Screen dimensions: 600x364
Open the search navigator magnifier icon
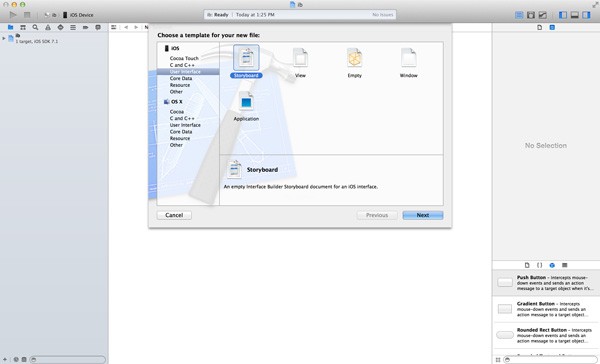point(35,28)
